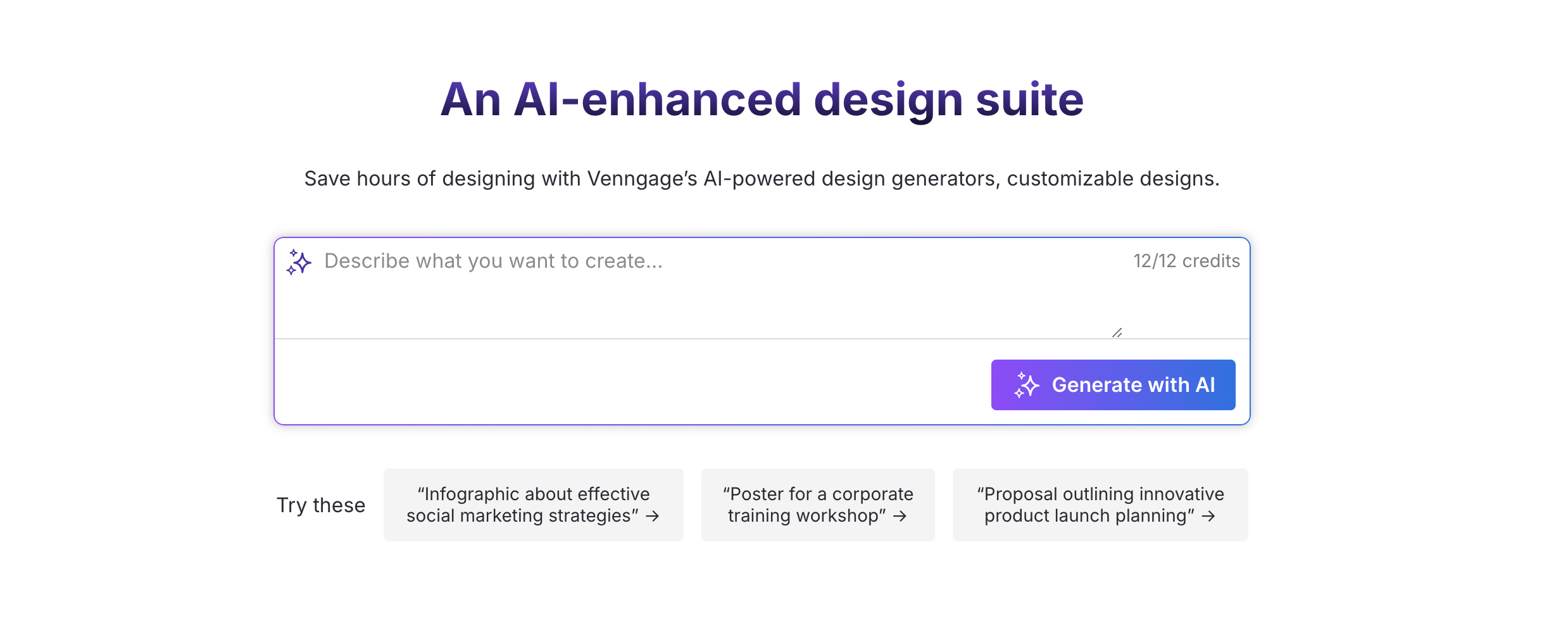Click the arrow on the proposal suggestion chip
This screenshot has width=1568, height=635.
[1210, 515]
